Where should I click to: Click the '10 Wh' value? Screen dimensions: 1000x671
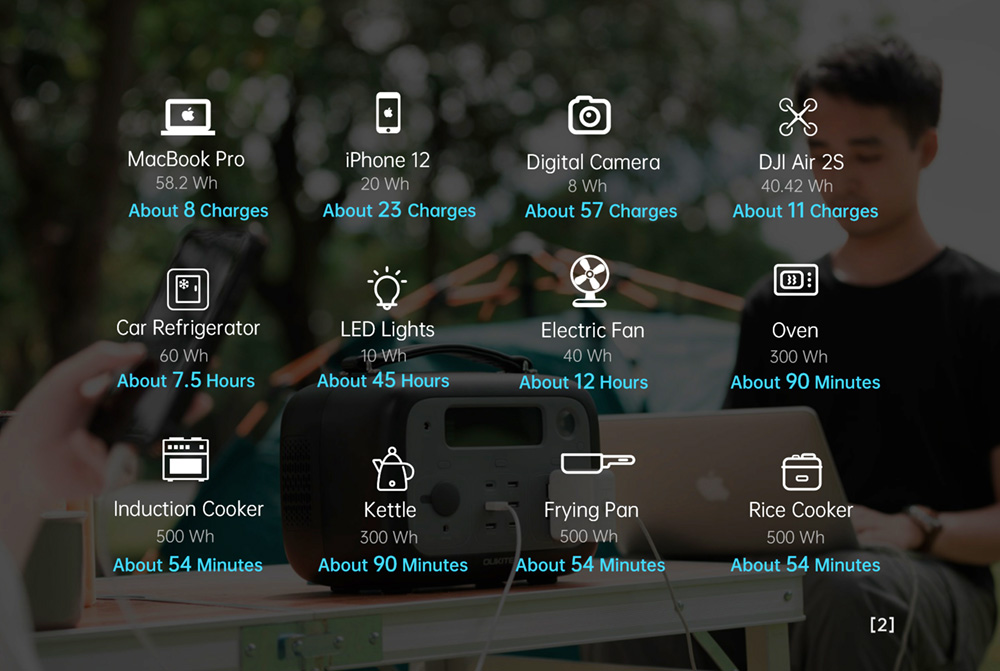(383, 355)
